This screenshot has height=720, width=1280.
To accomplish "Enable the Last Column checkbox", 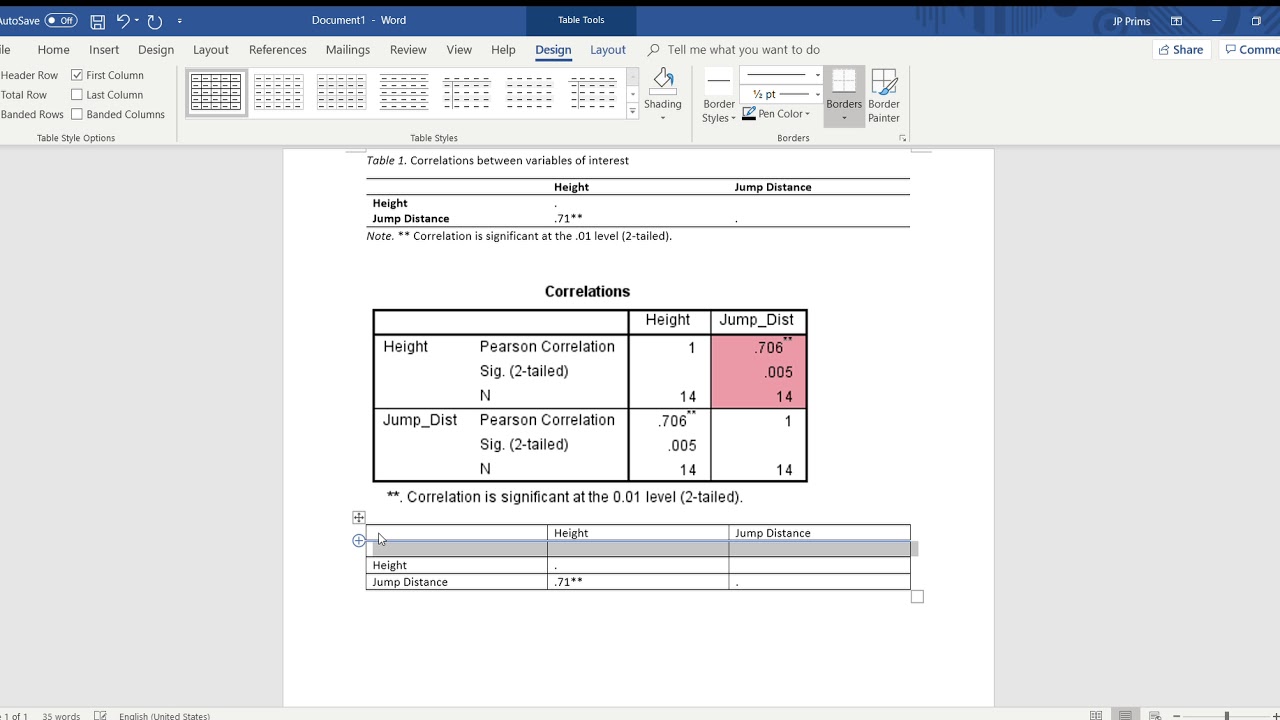I will pos(77,95).
